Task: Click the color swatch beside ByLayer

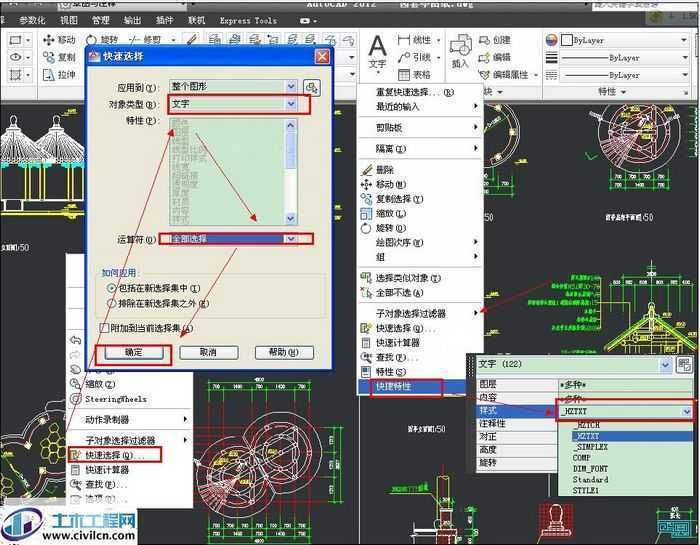Action: tap(566, 40)
